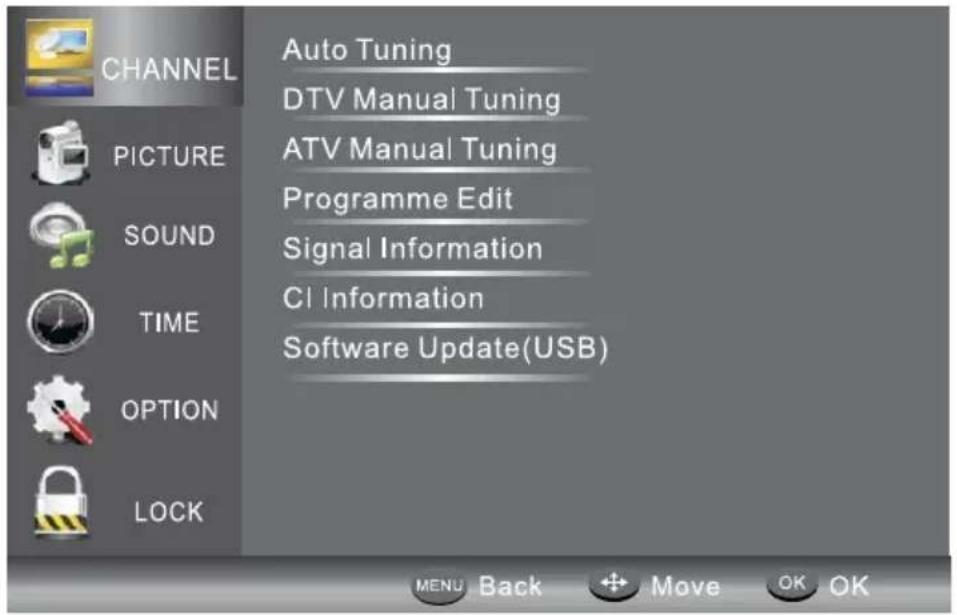Open the OPTION gear and screwdriver icon

(x=60, y=410)
